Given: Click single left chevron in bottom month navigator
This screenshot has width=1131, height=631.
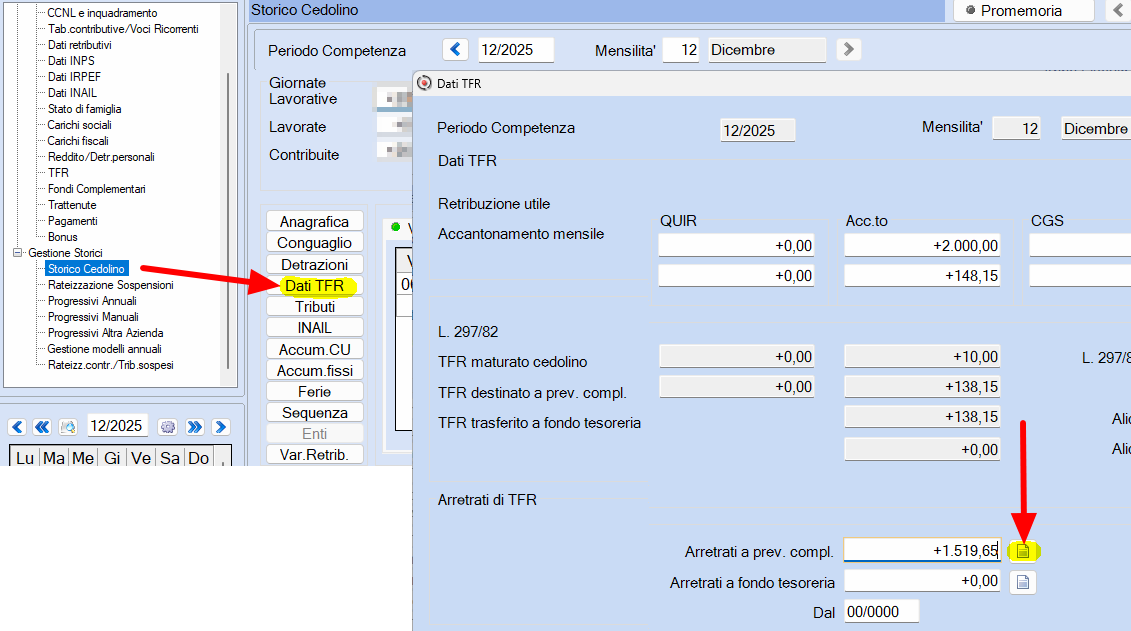Looking at the screenshot, I should coord(18,427).
